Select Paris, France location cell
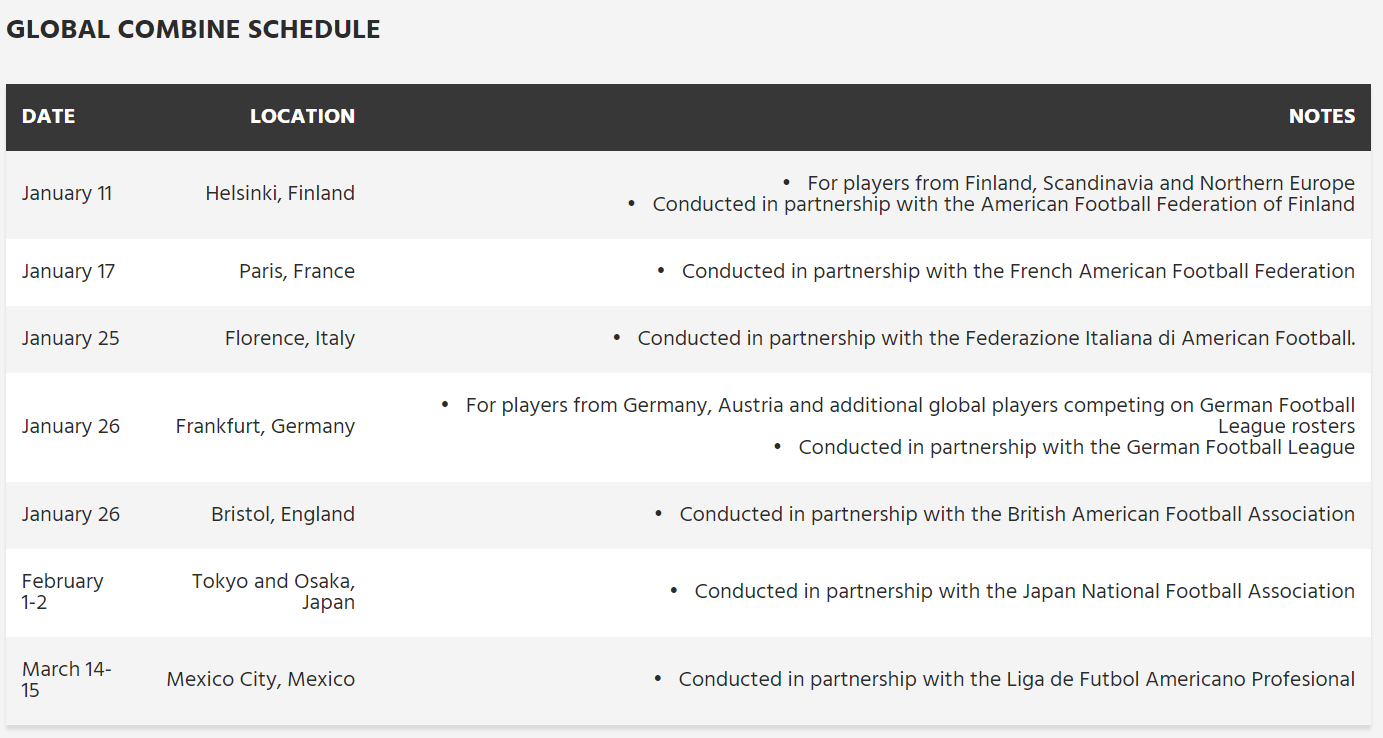The height and width of the screenshot is (738, 1383). pyautogui.click(x=297, y=271)
